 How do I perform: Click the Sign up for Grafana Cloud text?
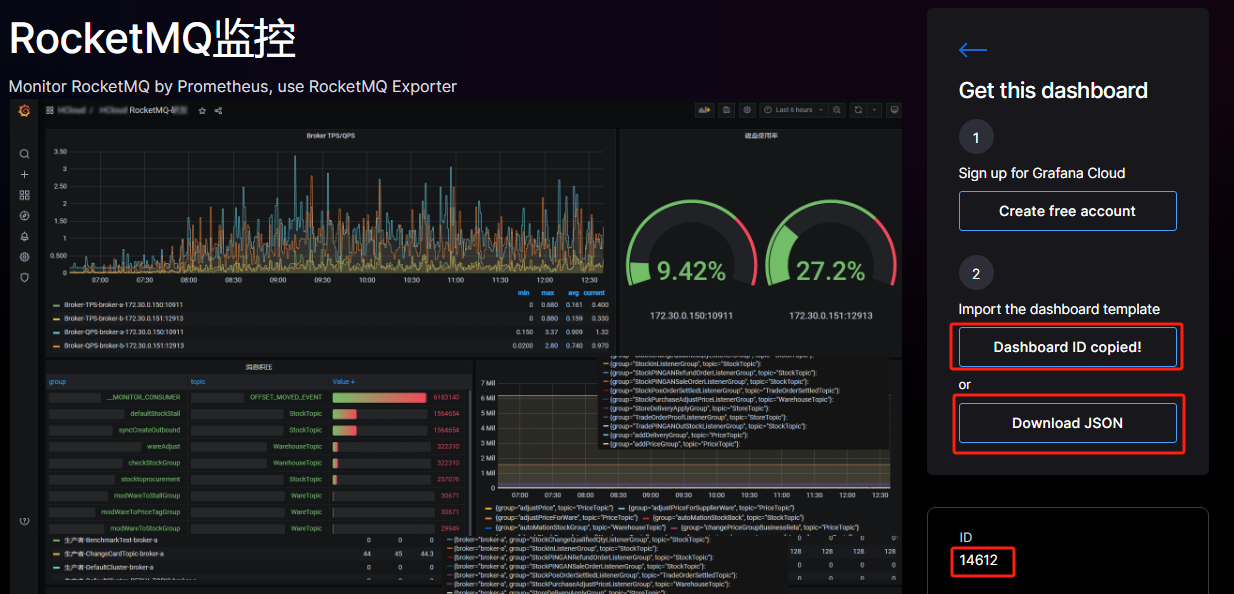coord(1042,173)
